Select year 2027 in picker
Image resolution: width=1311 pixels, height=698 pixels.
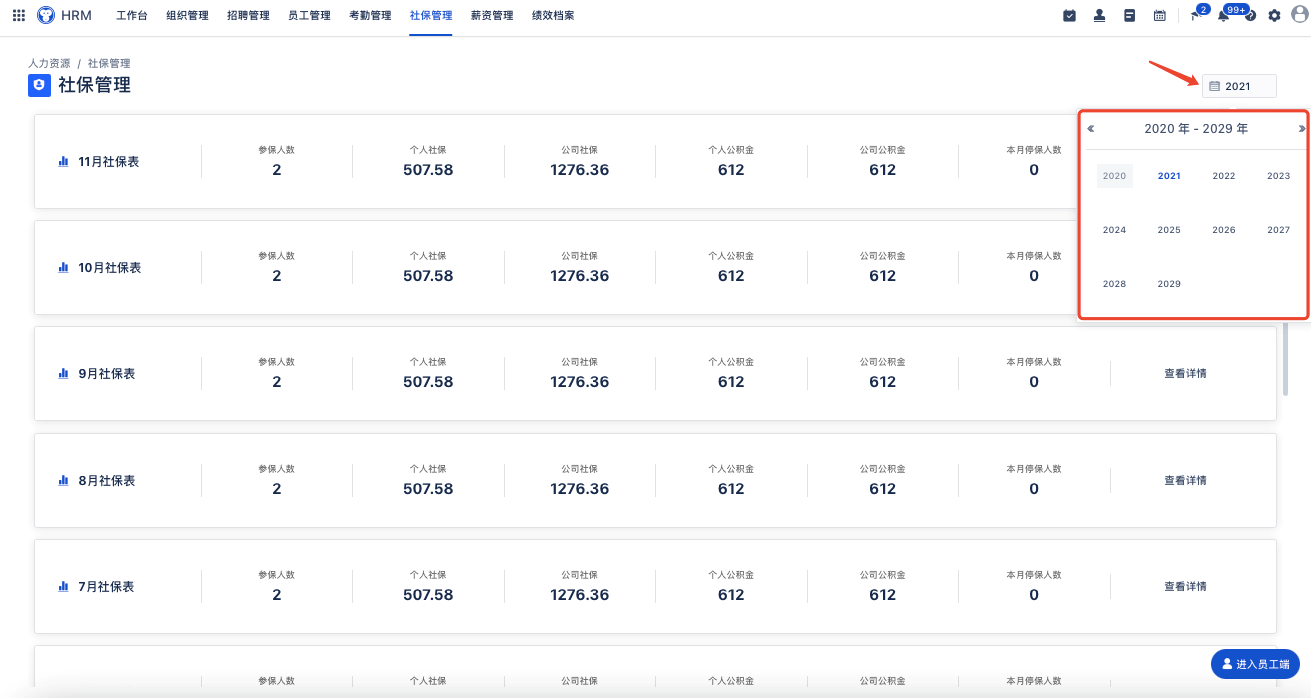pos(1278,230)
